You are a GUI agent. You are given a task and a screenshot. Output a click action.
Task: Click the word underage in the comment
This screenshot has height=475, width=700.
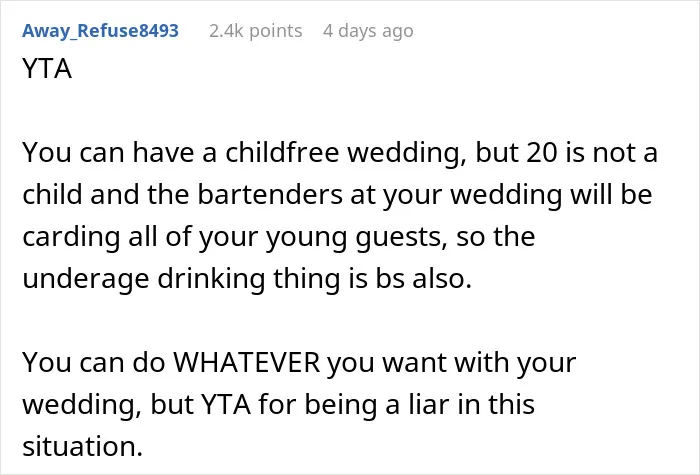pyautogui.click(x=86, y=279)
